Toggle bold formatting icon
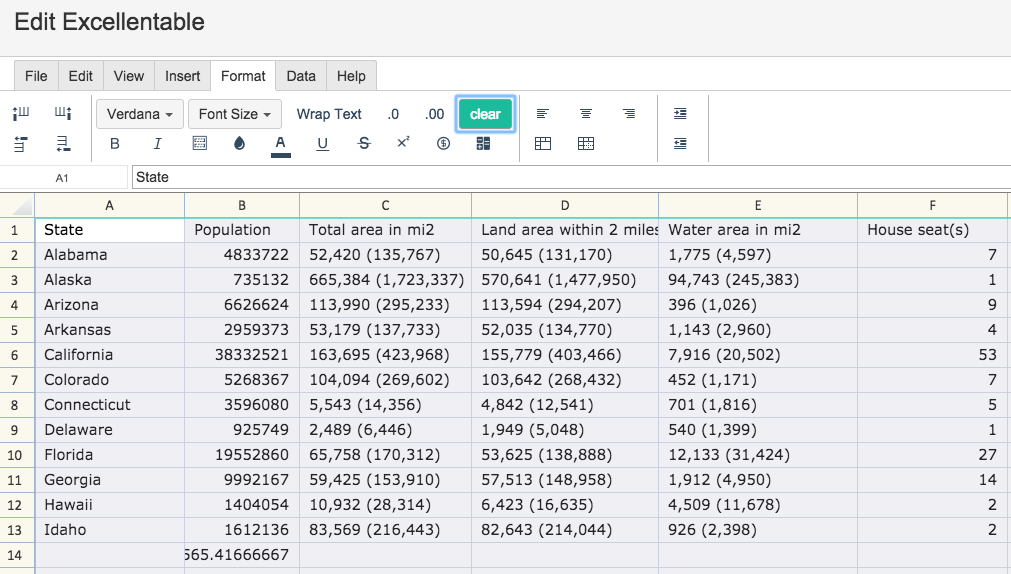The width and height of the screenshot is (1011, 574). pyautogui.click(x=115, y=144)
